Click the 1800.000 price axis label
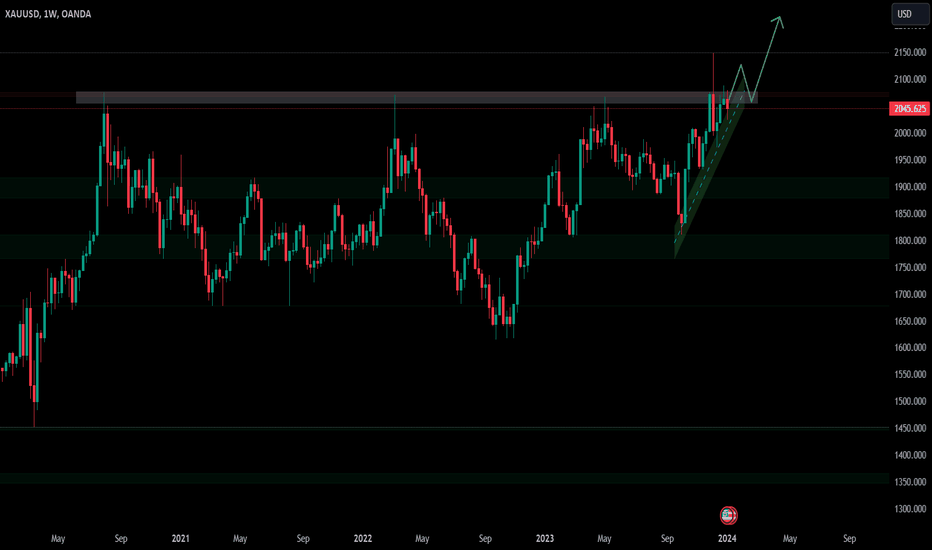932x550 pixels. coord(910,241)
